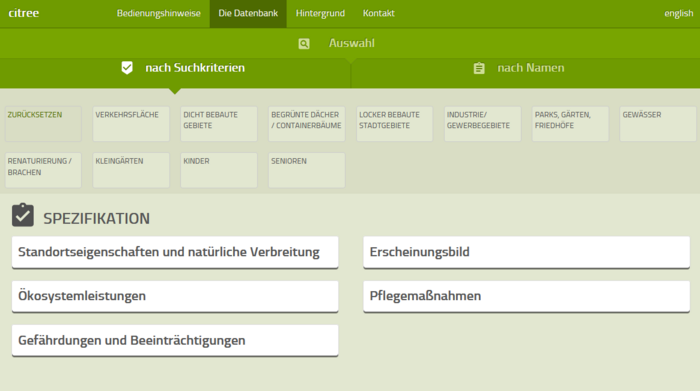This screenshot has width=700, height=391.
Task: Click the SPEZIFIKATION heading
Action: click(x=96, y=219)
